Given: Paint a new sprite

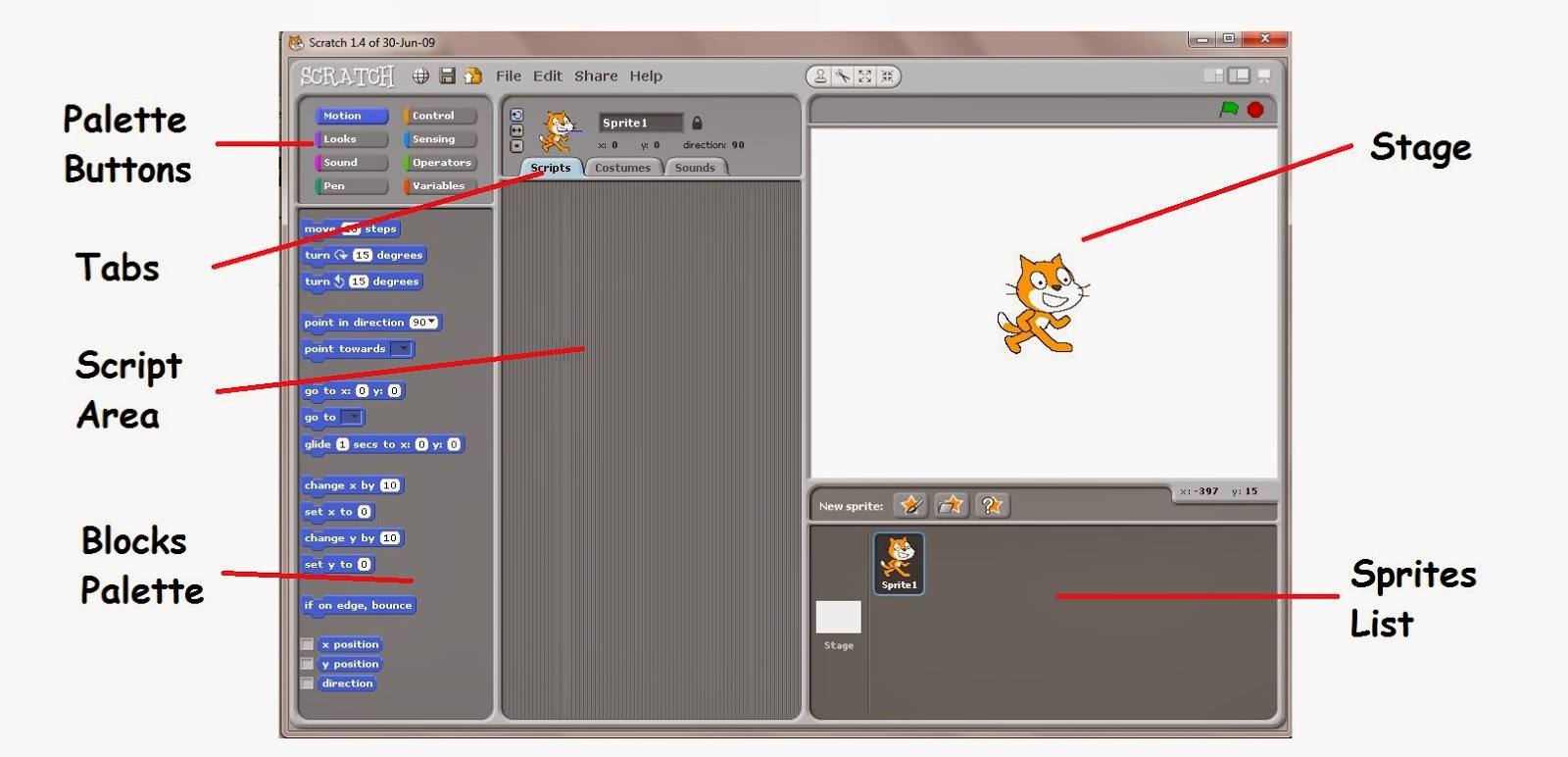Looking at the screenshot, I should (911, 505).
